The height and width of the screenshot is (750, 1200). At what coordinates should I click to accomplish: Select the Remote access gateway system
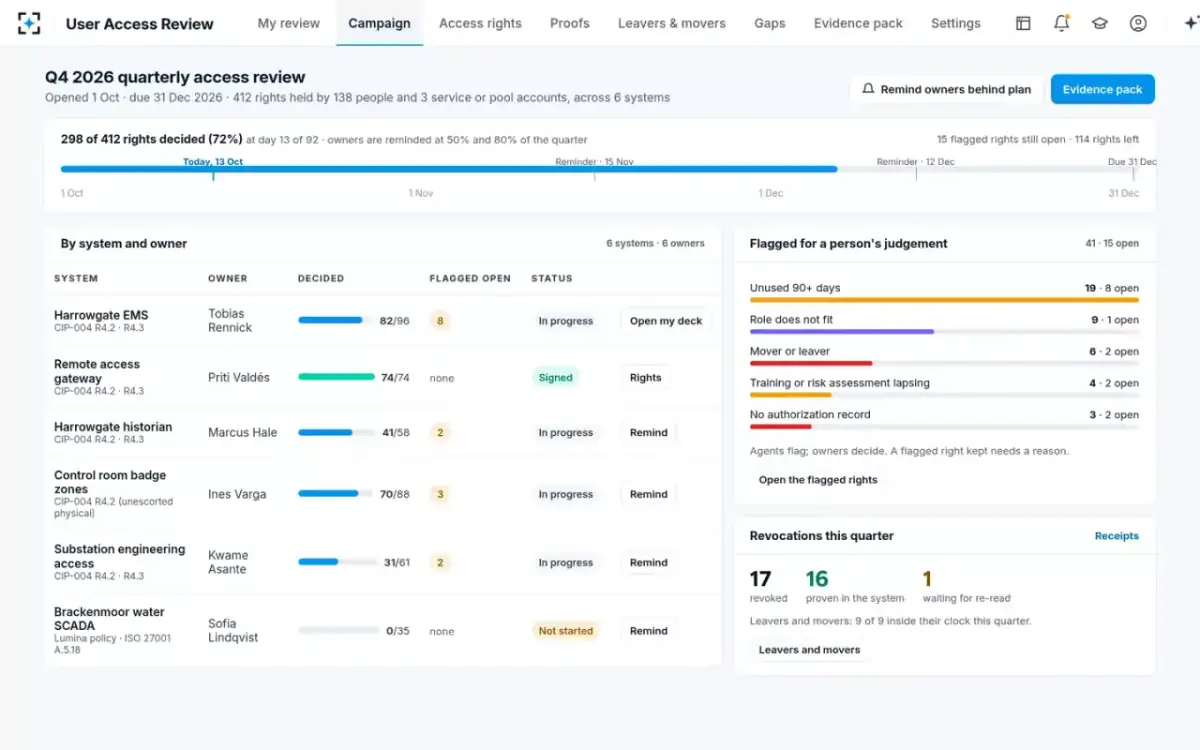97,371
